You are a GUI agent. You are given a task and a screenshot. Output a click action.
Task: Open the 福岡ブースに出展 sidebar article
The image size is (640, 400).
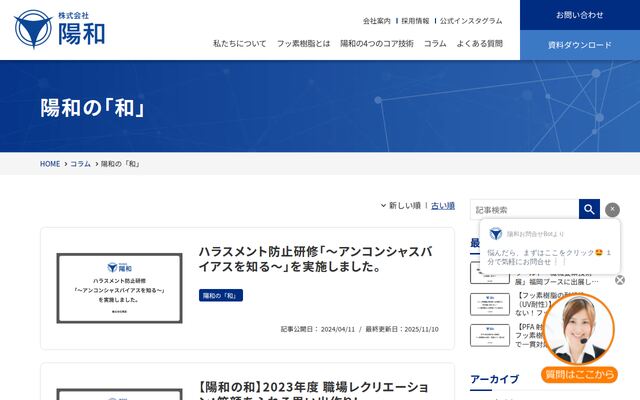(x=556, y=282)
